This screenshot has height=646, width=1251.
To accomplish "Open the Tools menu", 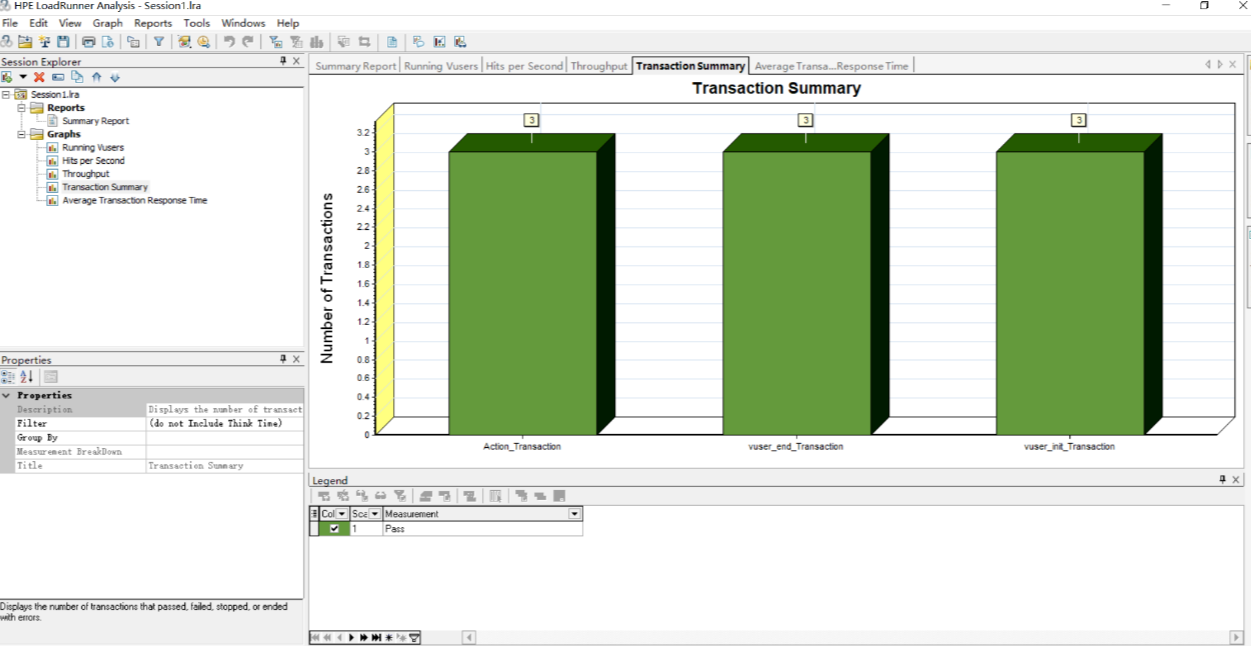I will point(197,23).
